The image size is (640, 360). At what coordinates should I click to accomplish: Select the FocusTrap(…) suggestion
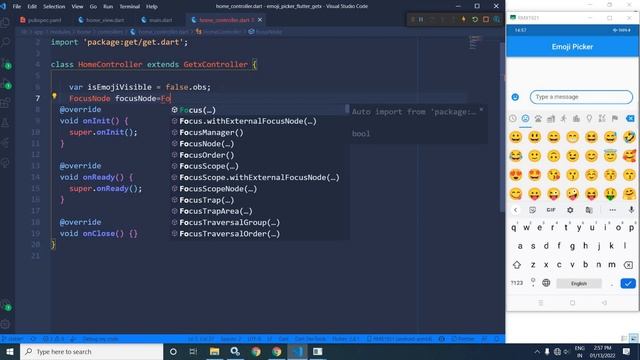[259, 200]
